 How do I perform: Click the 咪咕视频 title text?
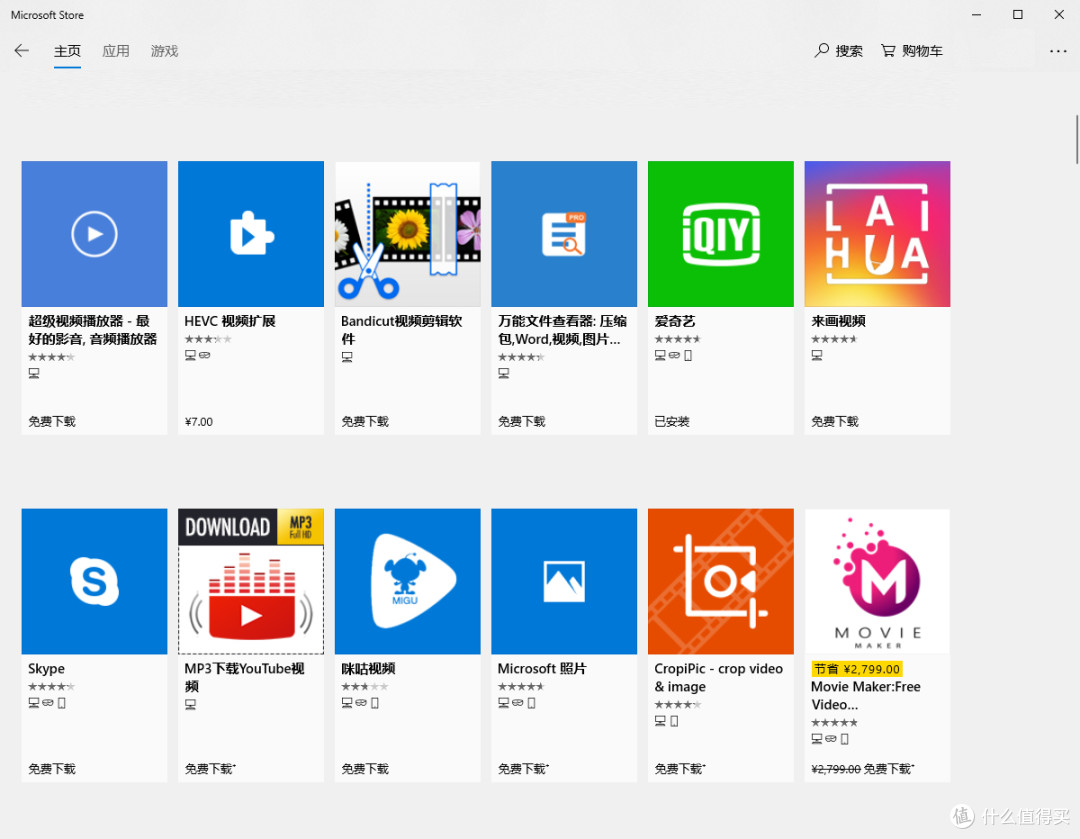[368, 668]
